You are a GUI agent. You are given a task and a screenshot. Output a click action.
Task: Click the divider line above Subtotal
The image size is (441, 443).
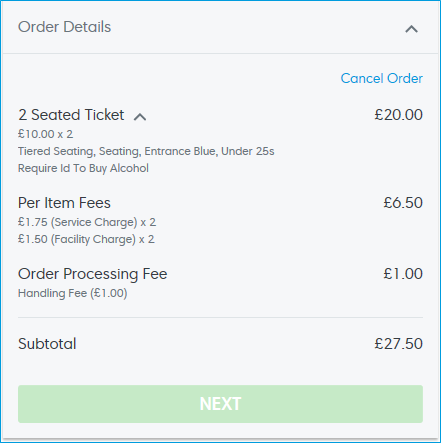[220, 317]
